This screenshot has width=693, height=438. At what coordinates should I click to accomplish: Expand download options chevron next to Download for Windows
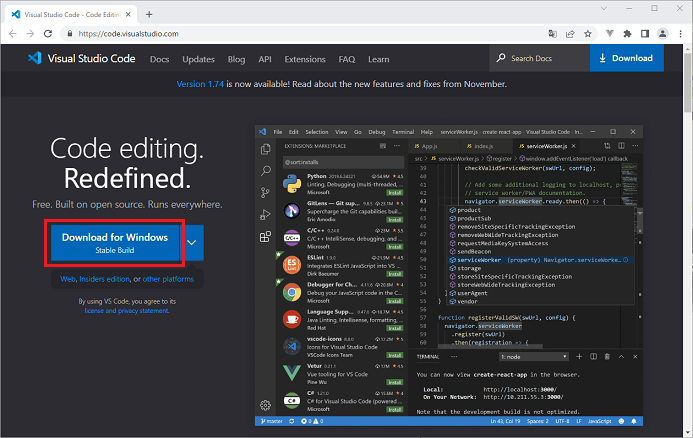pos(191,242)
